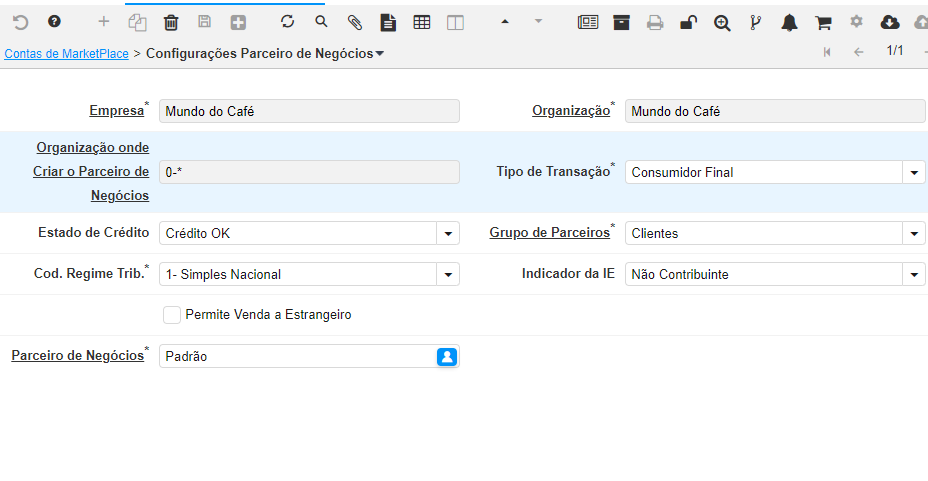Image resolution: width=928 pixels, height=481 pixels.
Task: Expand the Indicador da IE dropdown
Action: pos(915,275)
